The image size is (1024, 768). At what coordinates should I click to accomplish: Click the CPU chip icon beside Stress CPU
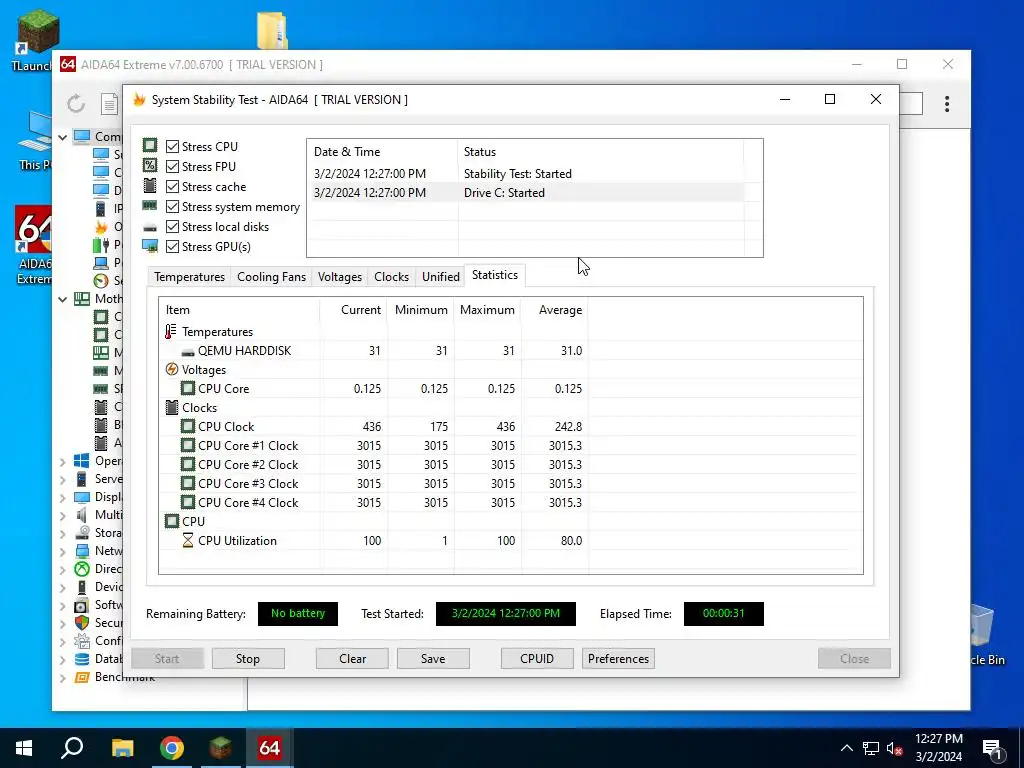coord(150,145)
